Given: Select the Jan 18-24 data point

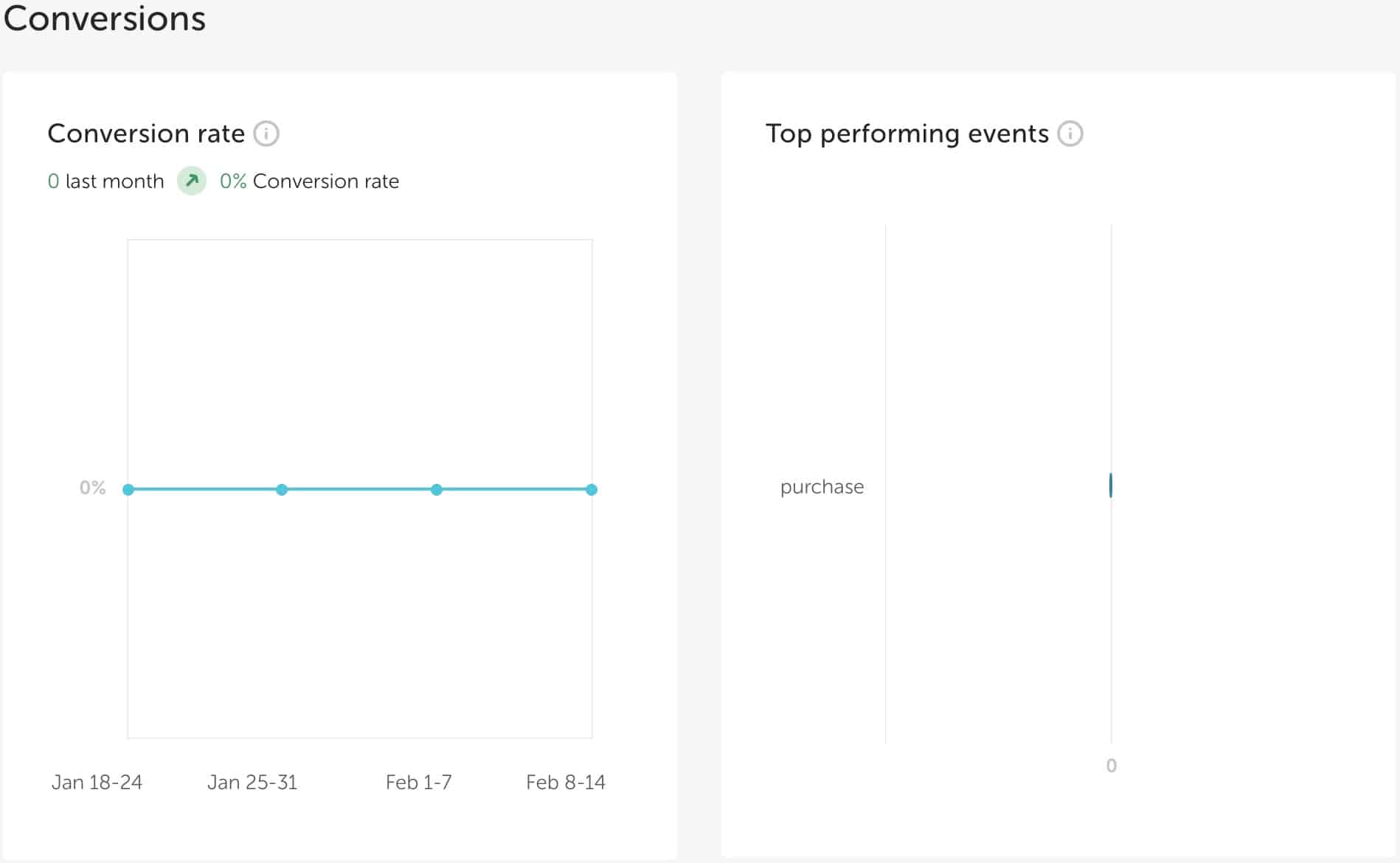Looking at the screenshot, I should [x=129, y=489].
